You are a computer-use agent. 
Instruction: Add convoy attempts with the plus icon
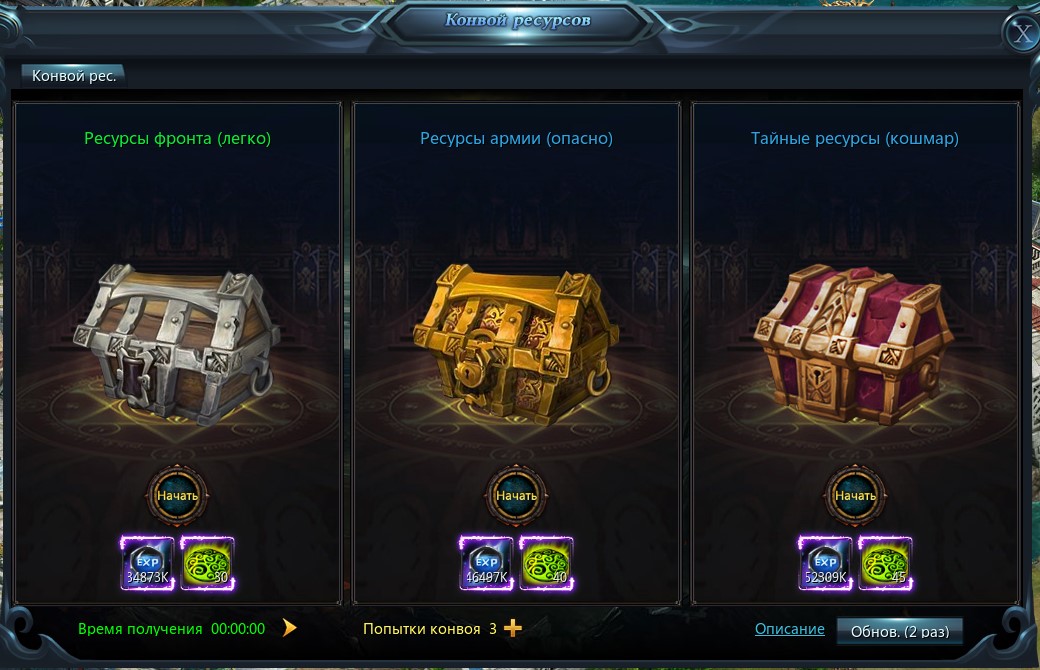point(513,628)
